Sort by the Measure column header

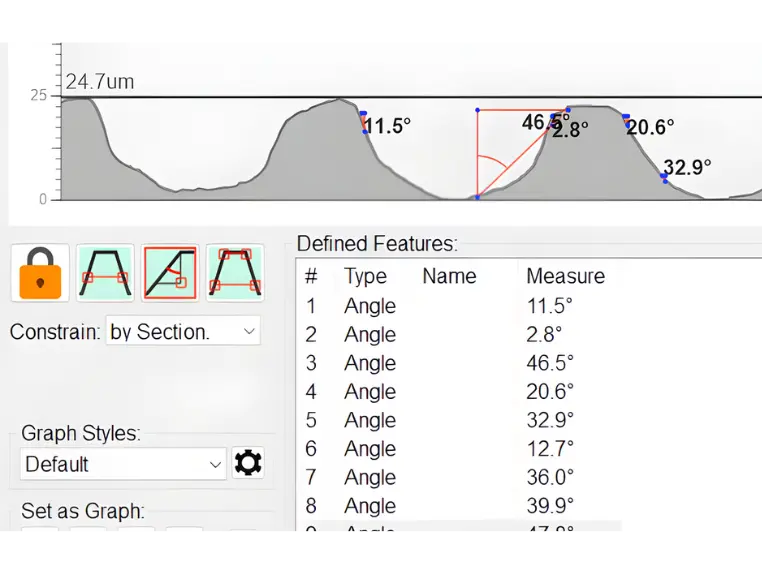point(565,276)
